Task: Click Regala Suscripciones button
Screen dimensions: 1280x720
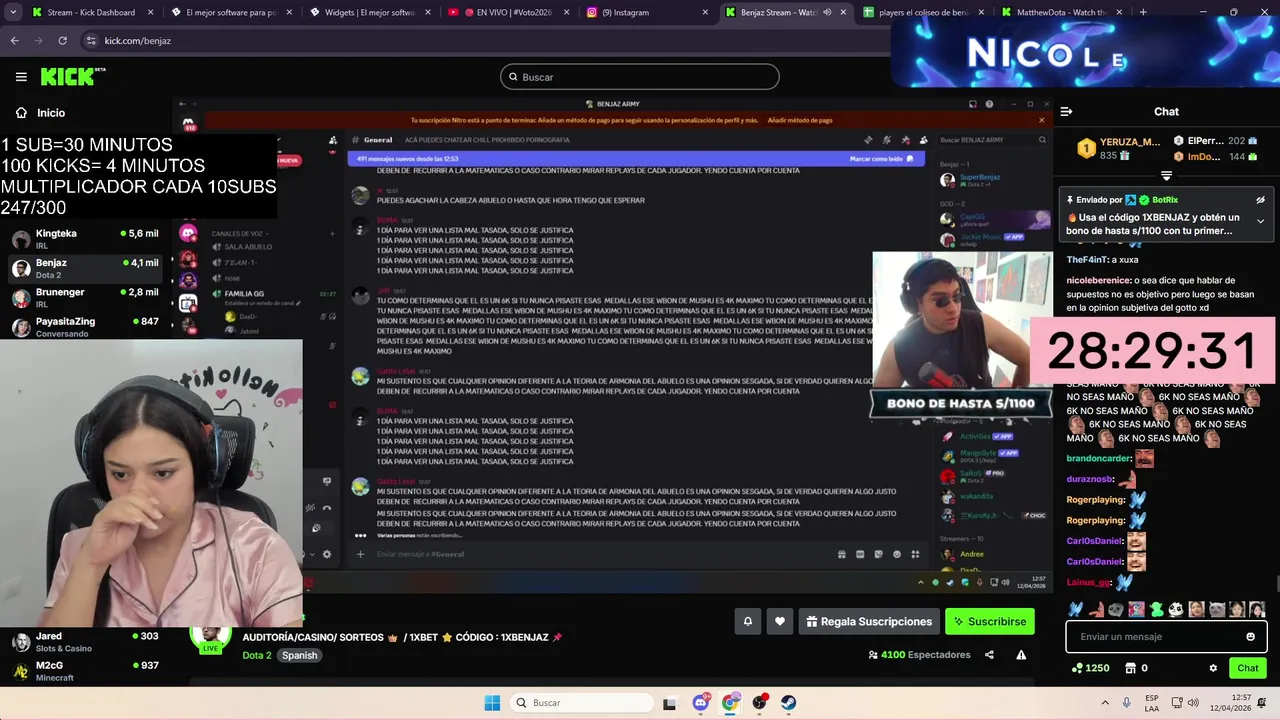Action: [868, 621]
